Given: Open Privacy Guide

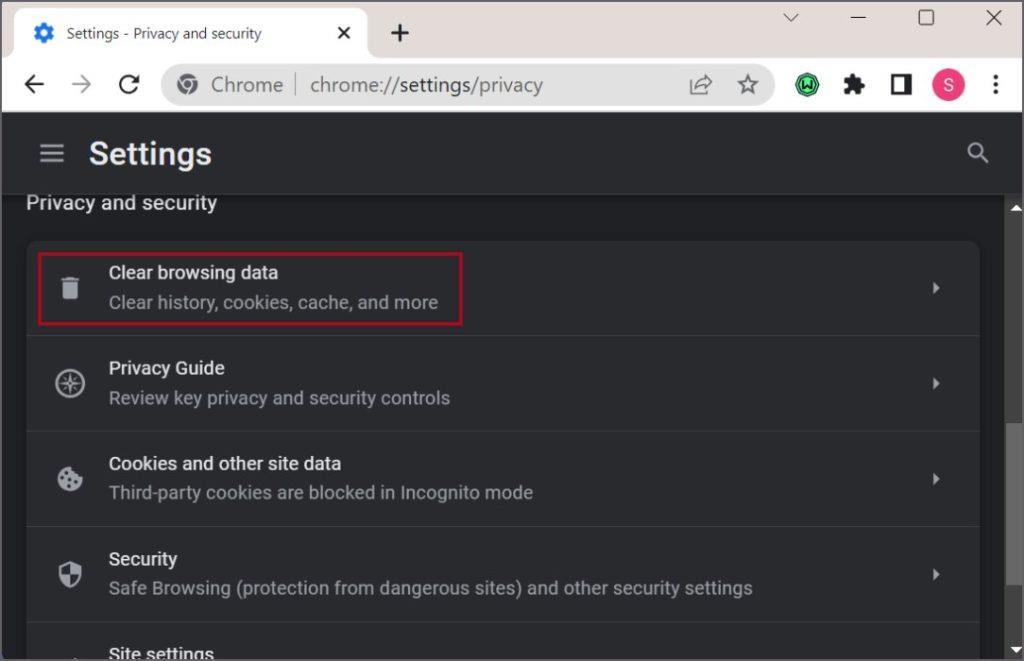Looking at the screenshot, I should coord(503,383).
